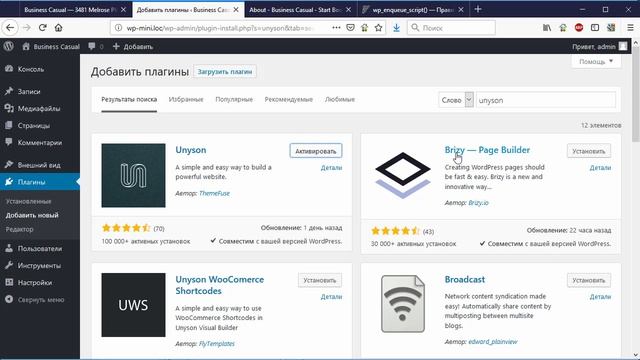Screen dimensions: 640x360
Task: Collapse the menu via Свернуть меню
Action: click(x=40, y=300)
